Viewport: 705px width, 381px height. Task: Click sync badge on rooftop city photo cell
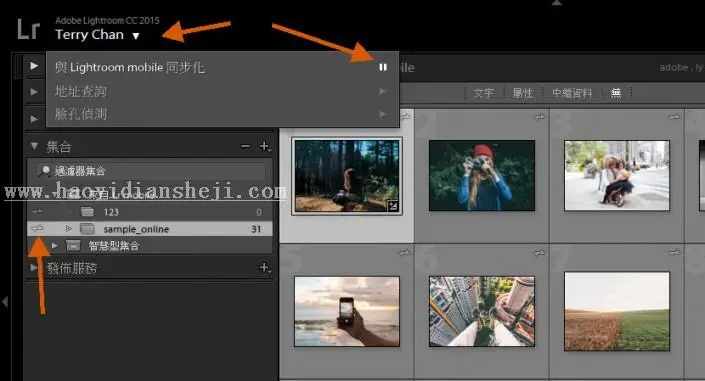(539, 253)
